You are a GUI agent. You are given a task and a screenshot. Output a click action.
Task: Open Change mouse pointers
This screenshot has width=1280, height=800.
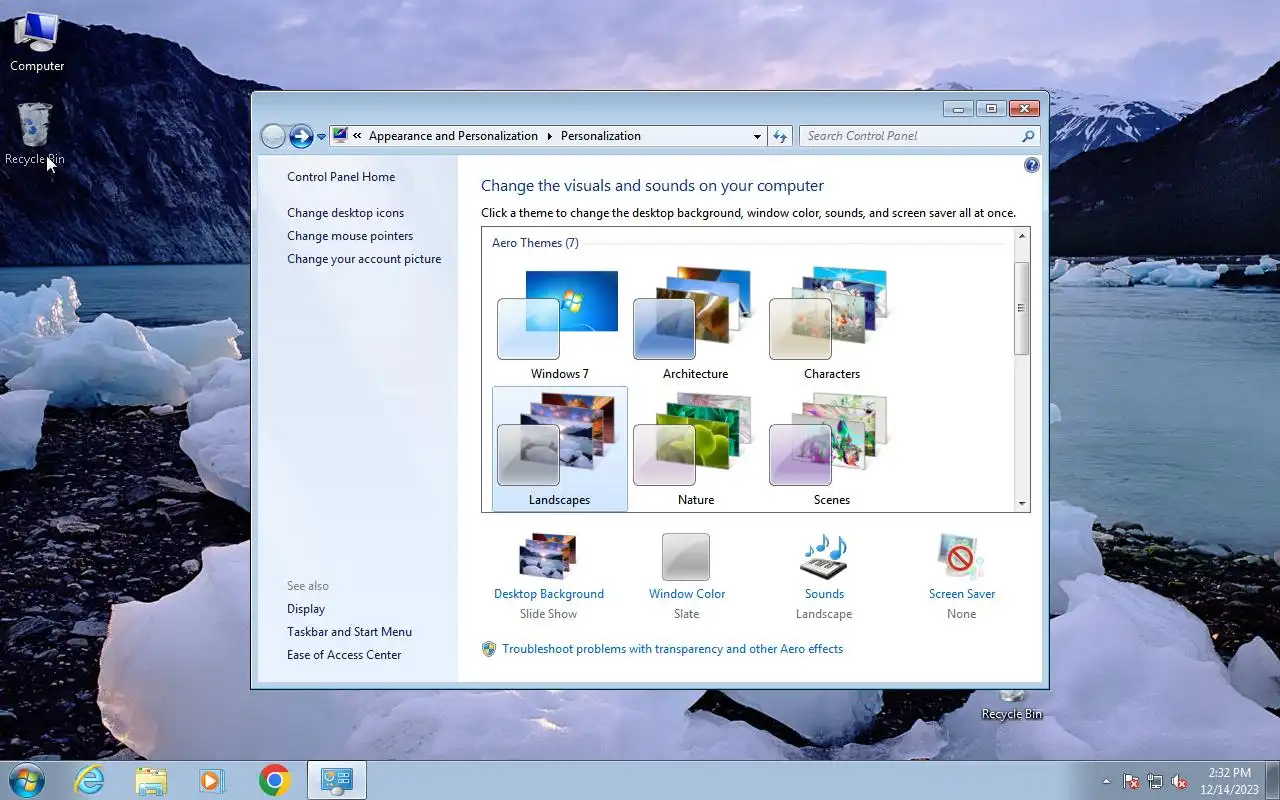(x=350, y=236)
